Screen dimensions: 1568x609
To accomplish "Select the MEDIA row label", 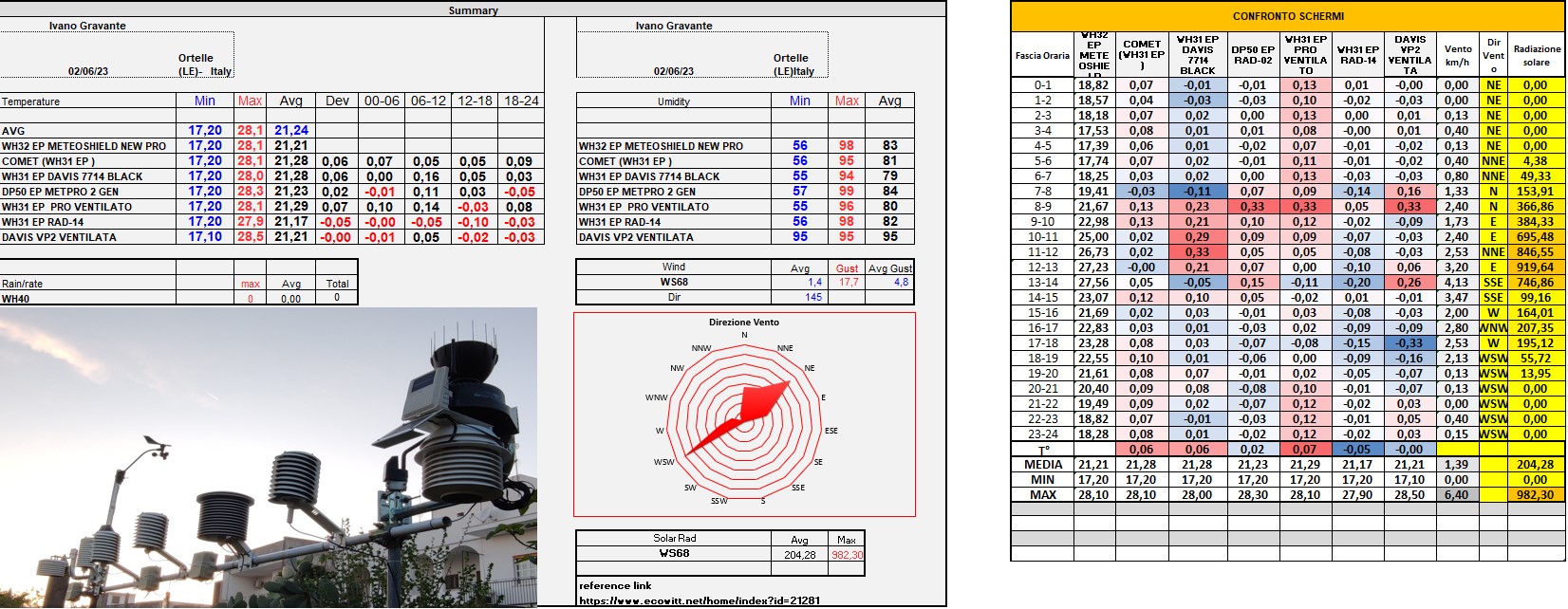I will [1042, 465].
